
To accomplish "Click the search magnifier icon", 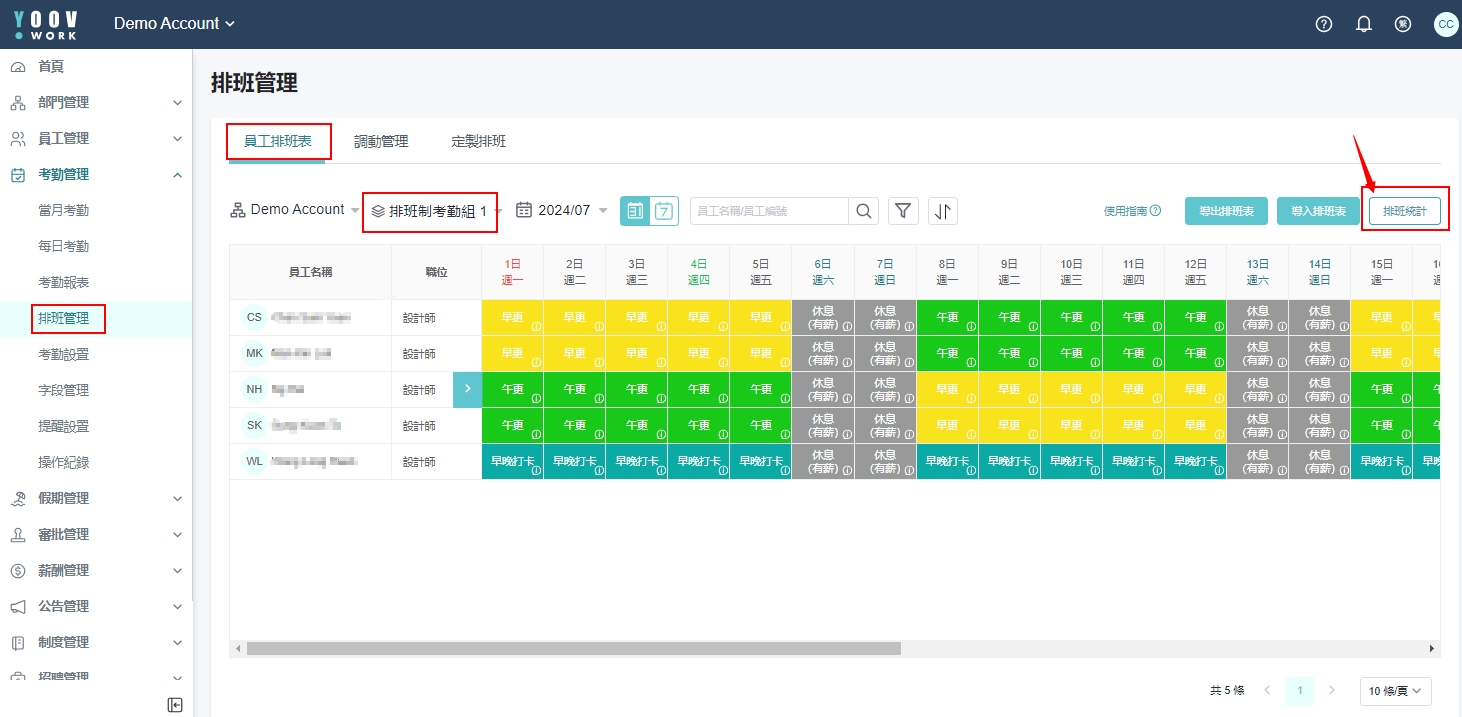I will [x=864, y=211].
